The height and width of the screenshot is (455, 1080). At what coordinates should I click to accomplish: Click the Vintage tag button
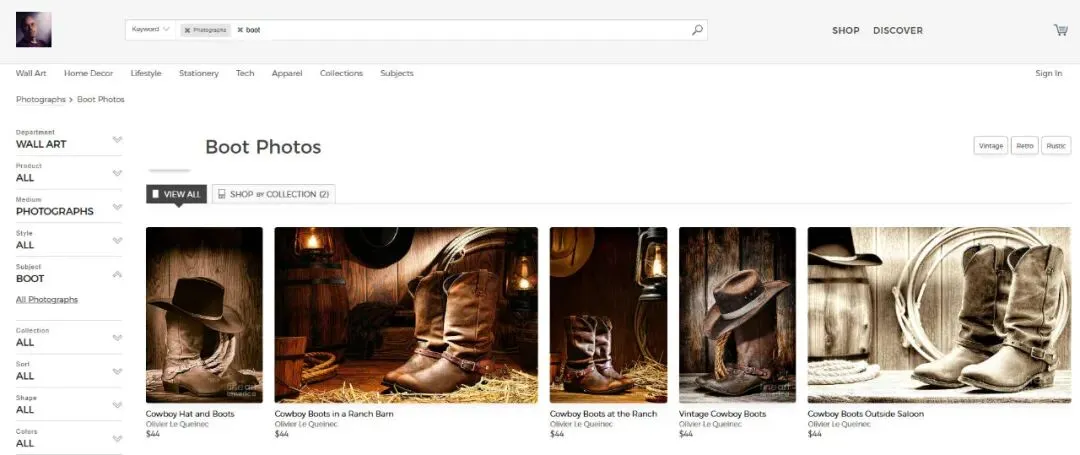click(x=990, y=146)
